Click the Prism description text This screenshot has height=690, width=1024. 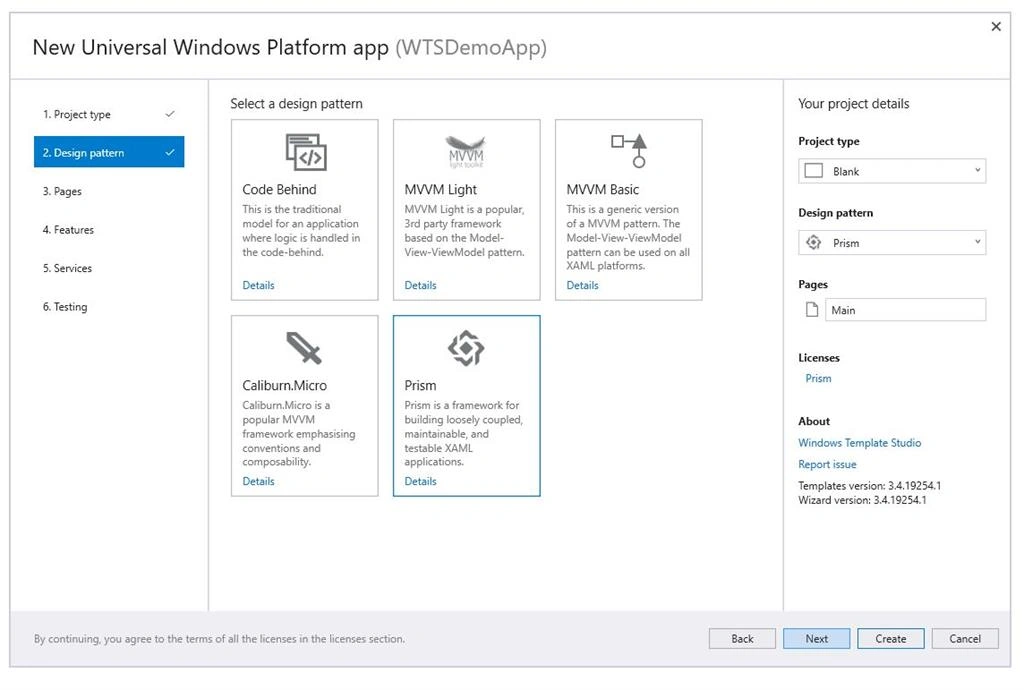click(x=464, y=433)
